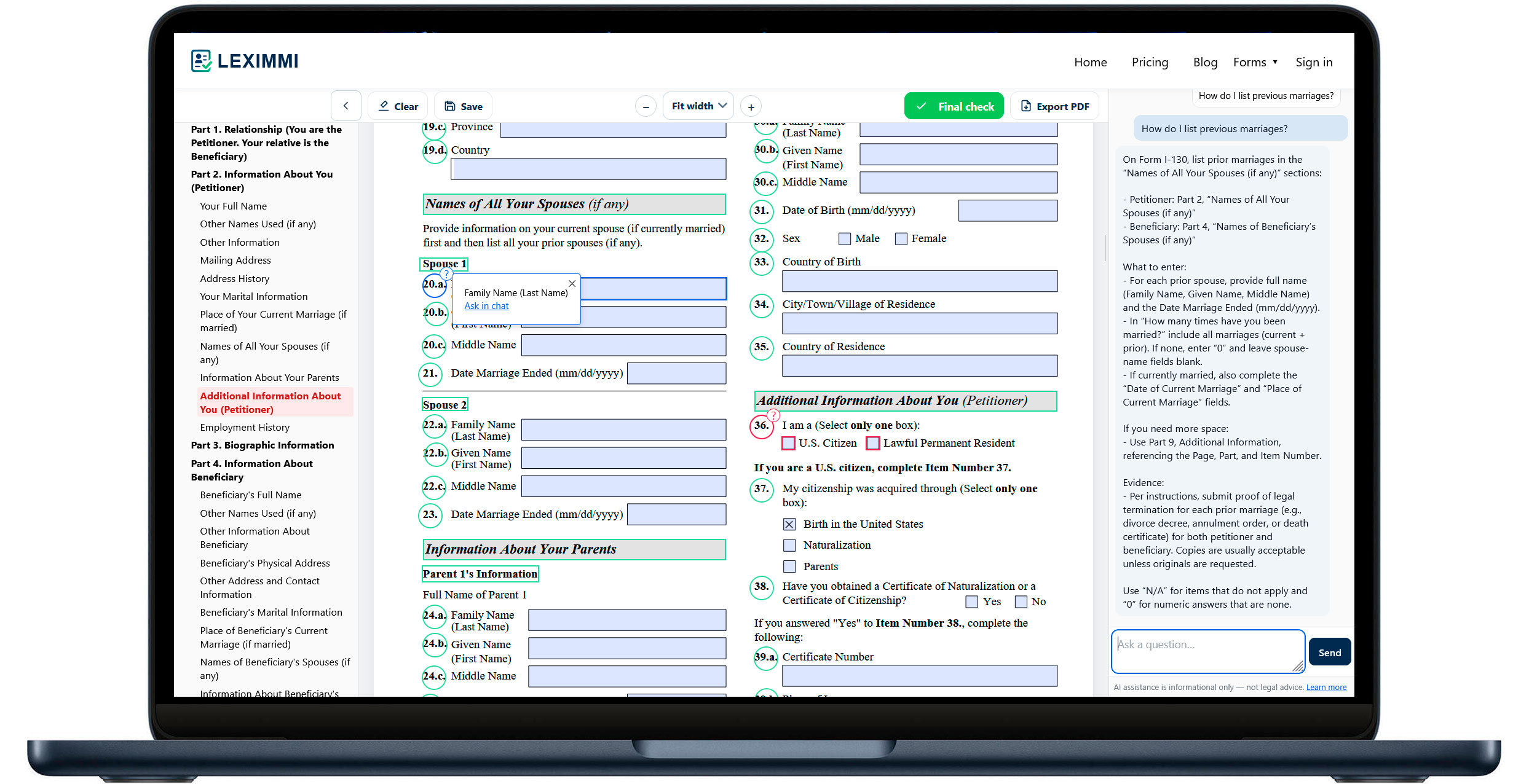Viewport: 1529px width, 784px height.
Task: Click the Export PDF button
Action: pos(1054,106)
